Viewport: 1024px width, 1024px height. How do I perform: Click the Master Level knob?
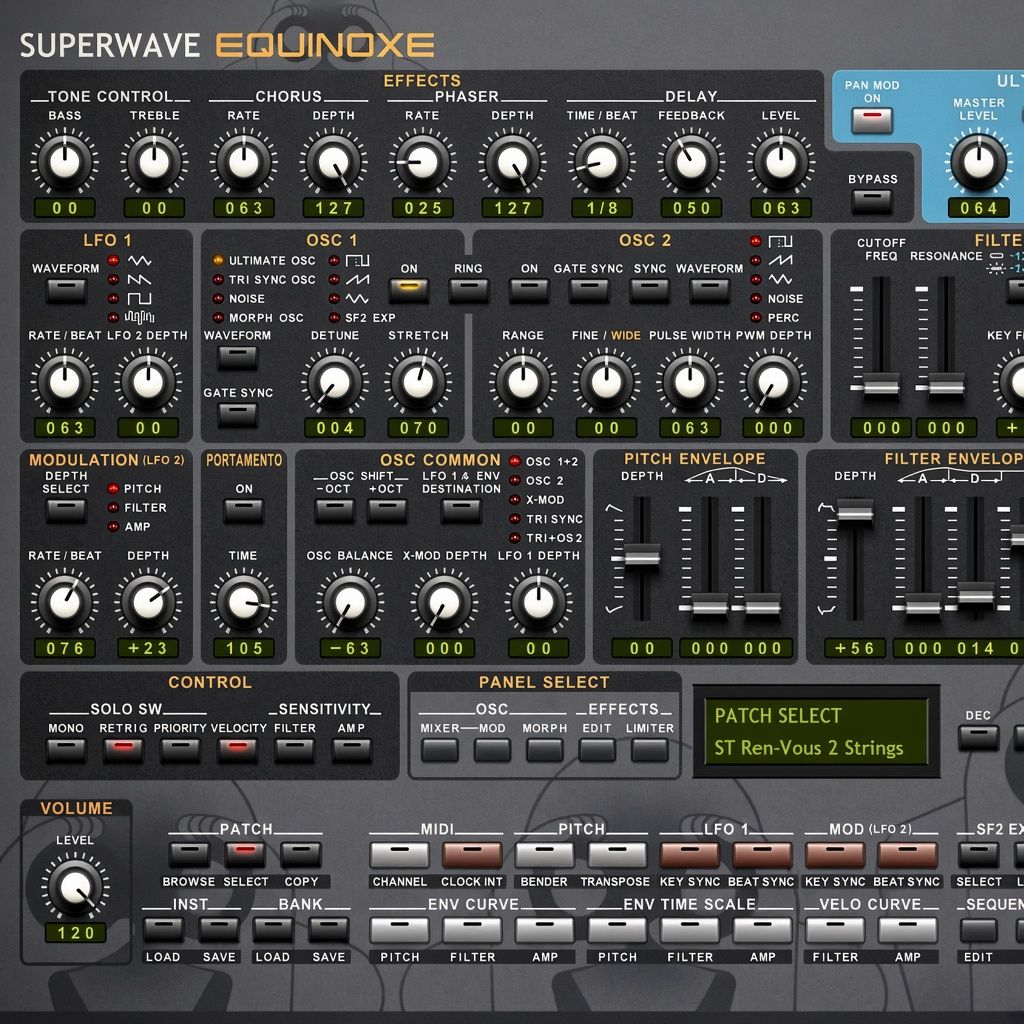(x=978, y=162)
